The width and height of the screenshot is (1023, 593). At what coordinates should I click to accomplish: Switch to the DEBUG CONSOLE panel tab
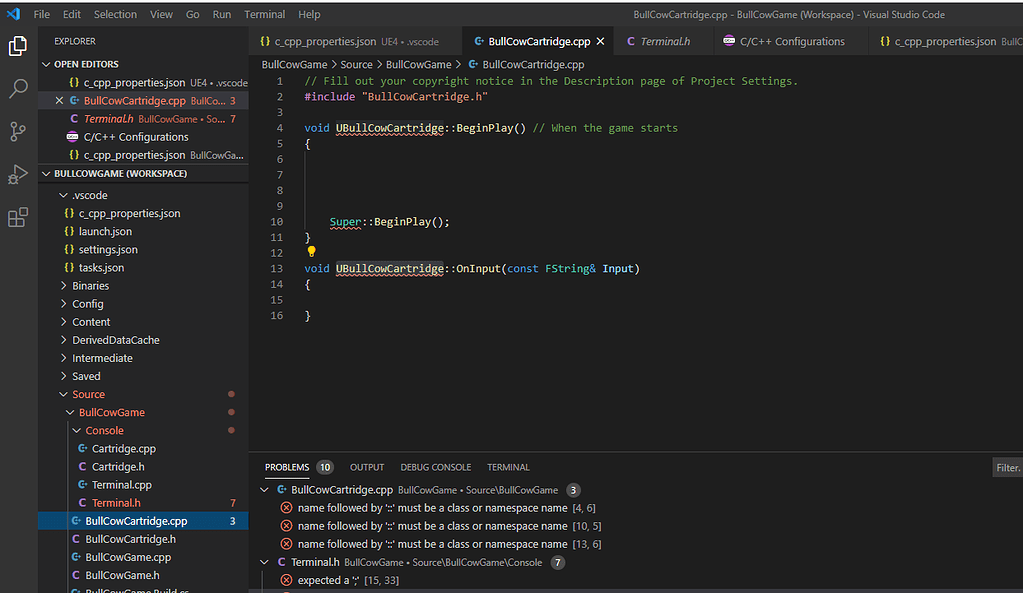click(435, 466)
